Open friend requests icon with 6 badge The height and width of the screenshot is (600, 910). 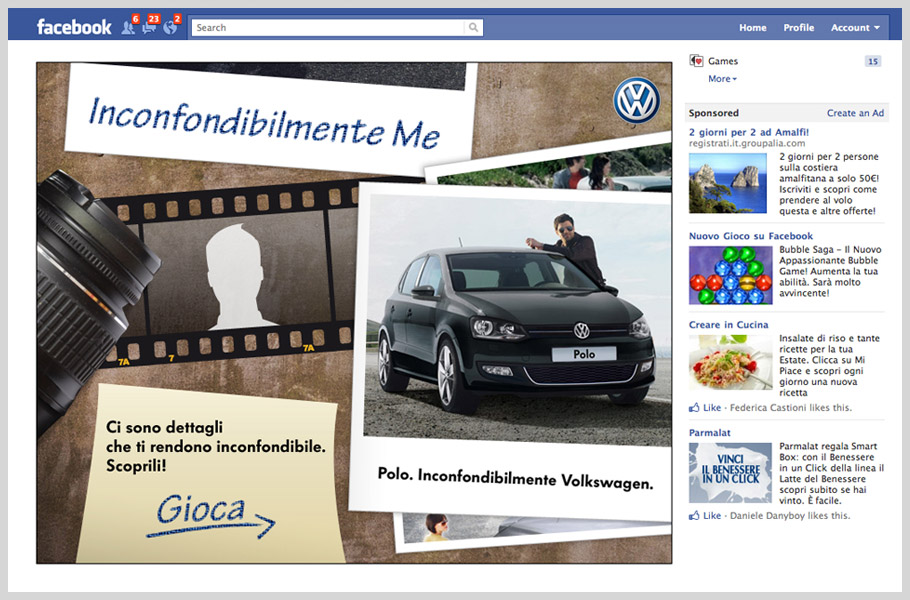(128, 27)
